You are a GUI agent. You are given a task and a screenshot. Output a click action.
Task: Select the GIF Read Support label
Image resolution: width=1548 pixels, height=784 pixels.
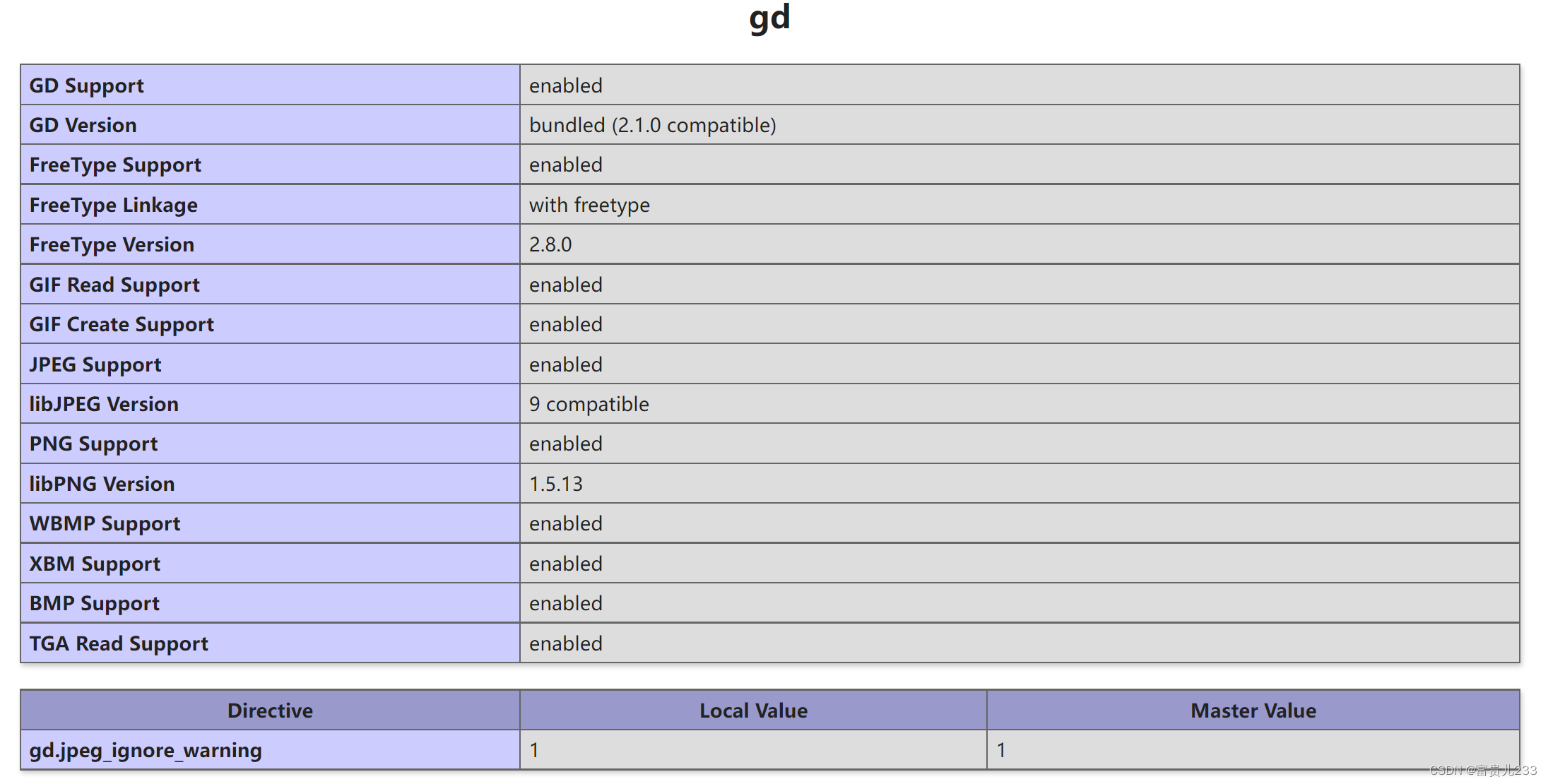tap(114, 284)
